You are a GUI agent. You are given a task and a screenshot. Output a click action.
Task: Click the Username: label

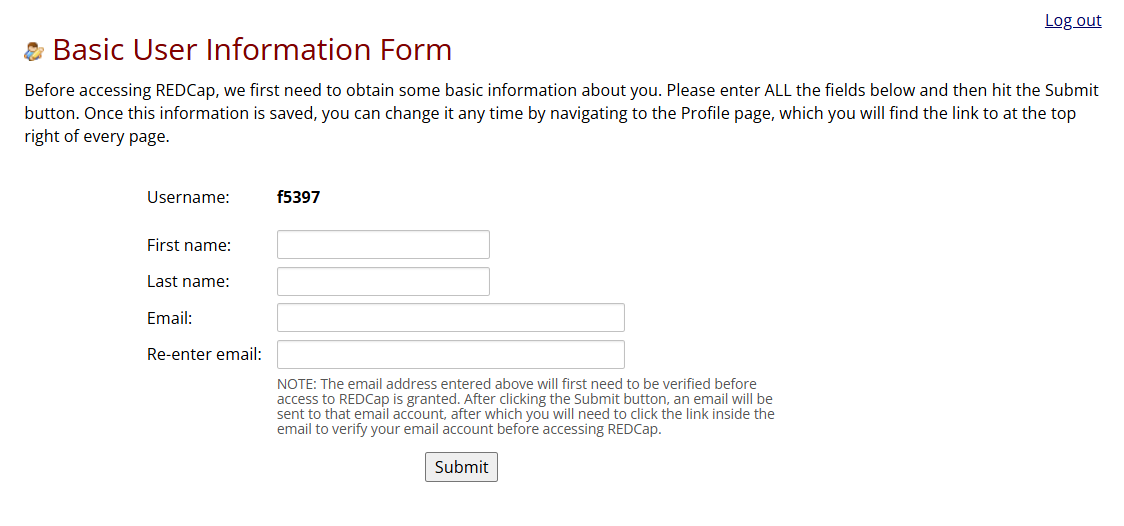click(x=188, y=197)
